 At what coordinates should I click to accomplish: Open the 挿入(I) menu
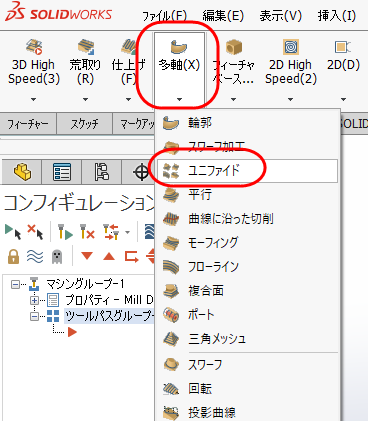point(337,16)
